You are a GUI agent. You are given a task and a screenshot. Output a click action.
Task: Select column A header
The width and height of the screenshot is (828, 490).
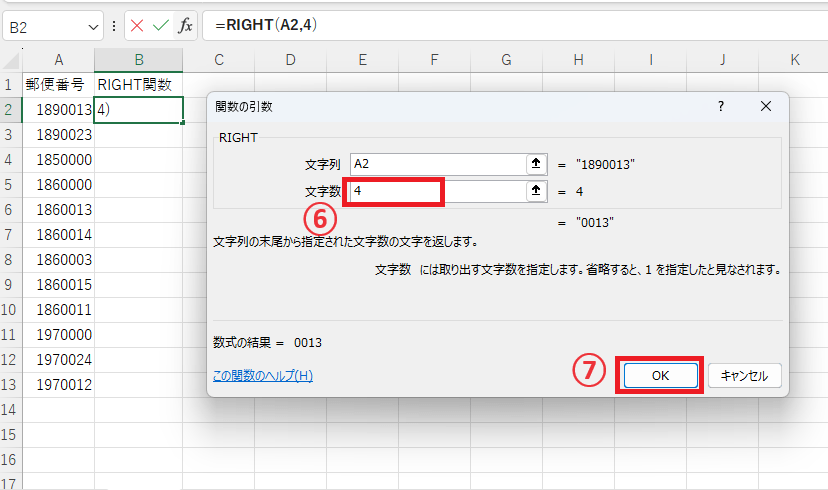59,60
